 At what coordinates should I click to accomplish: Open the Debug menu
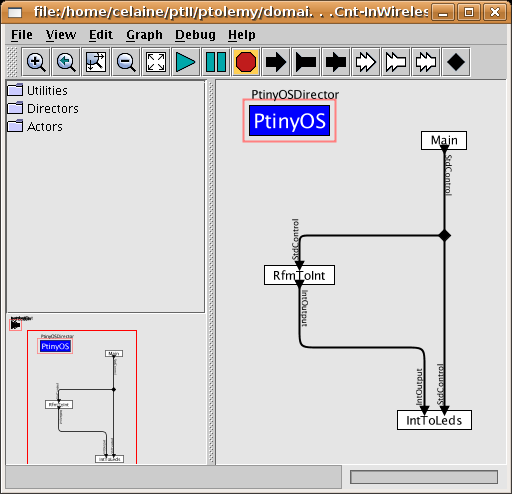pos(195,35)
